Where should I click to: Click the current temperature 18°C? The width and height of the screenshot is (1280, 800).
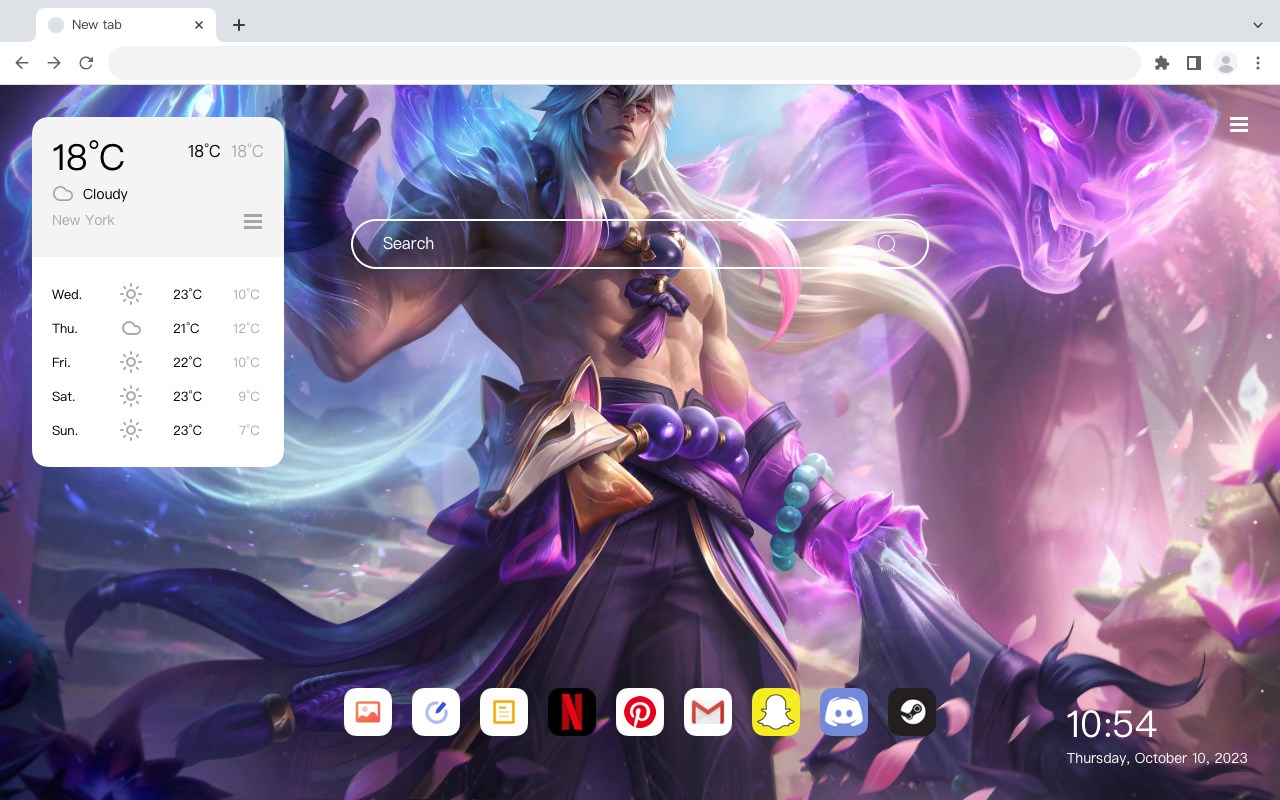click(x=88, y=157)
